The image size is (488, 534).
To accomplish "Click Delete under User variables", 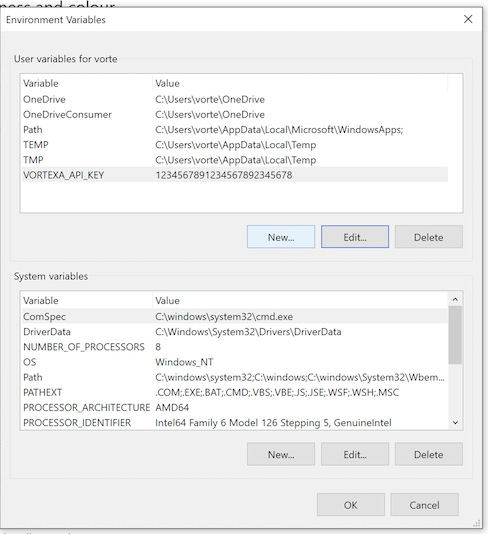I will (429, 237).
